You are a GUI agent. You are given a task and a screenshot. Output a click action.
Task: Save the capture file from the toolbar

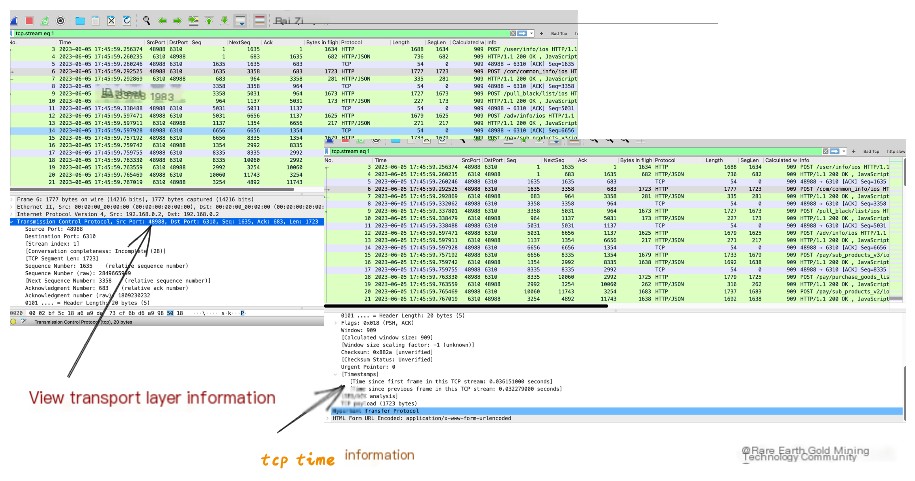pos(96,20)
